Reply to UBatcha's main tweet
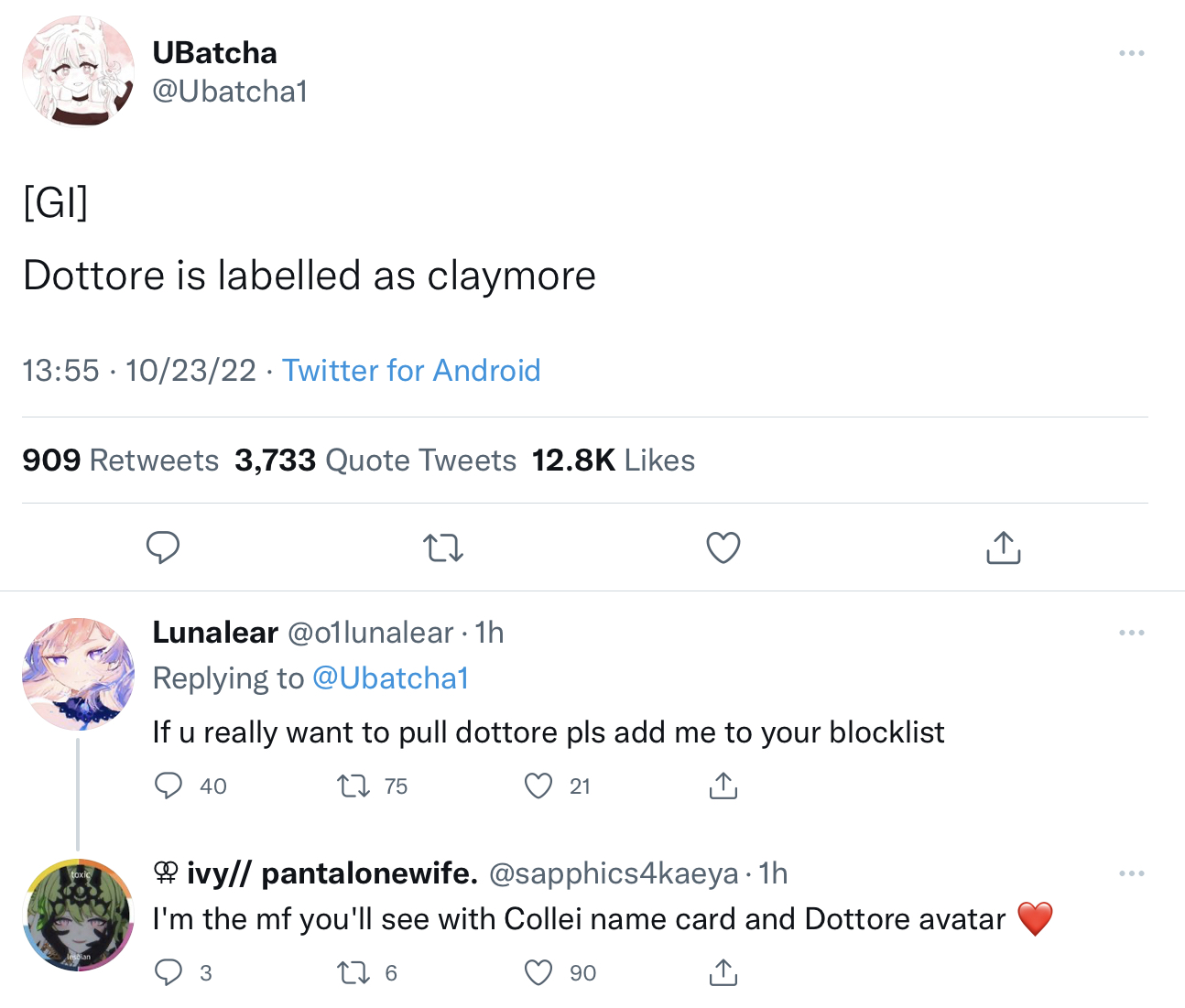The image size is (1185, 1008). coord(163,547)
